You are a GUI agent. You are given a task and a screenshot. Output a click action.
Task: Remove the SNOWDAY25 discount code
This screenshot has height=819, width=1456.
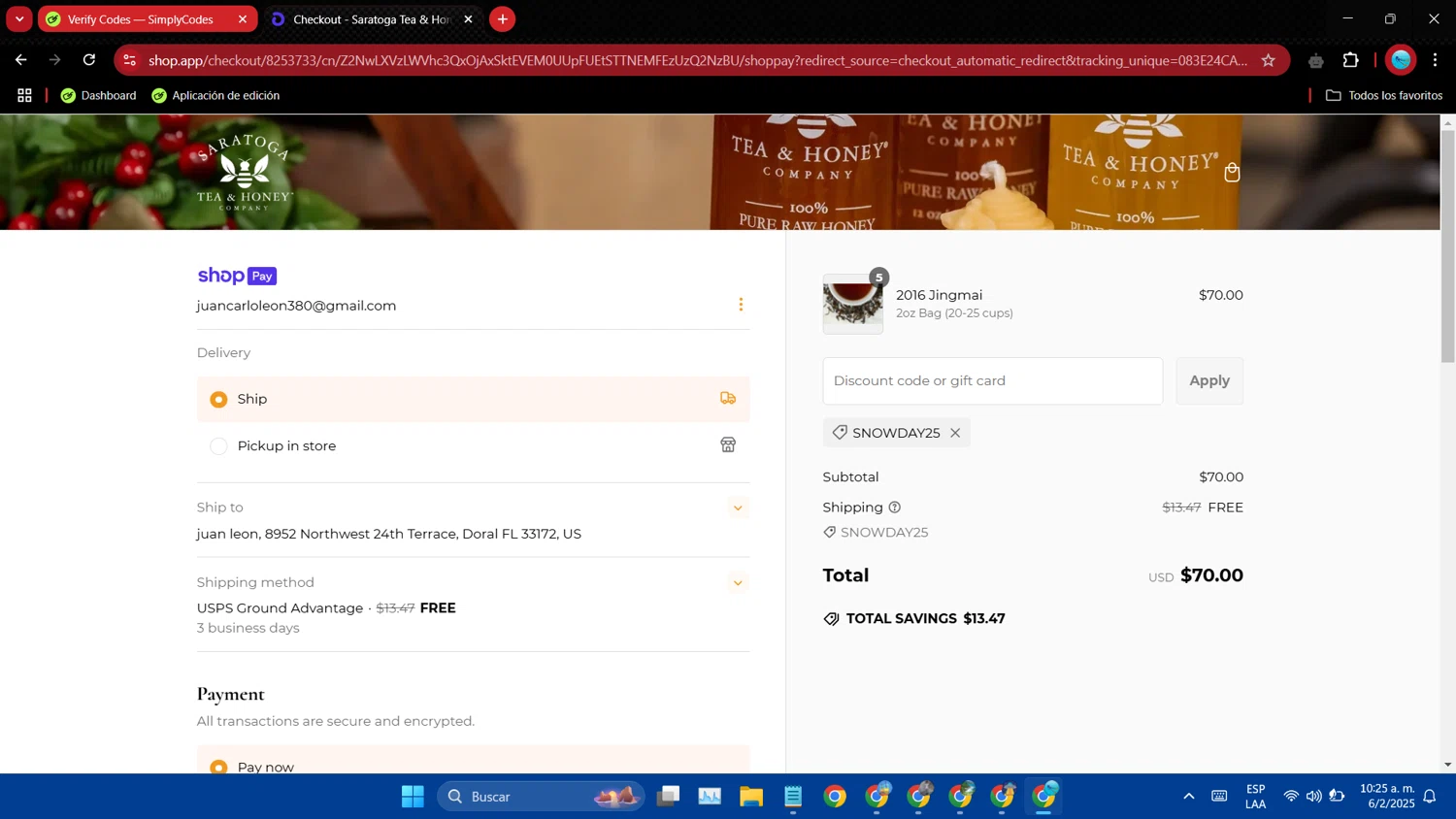(x=955, y=433)
